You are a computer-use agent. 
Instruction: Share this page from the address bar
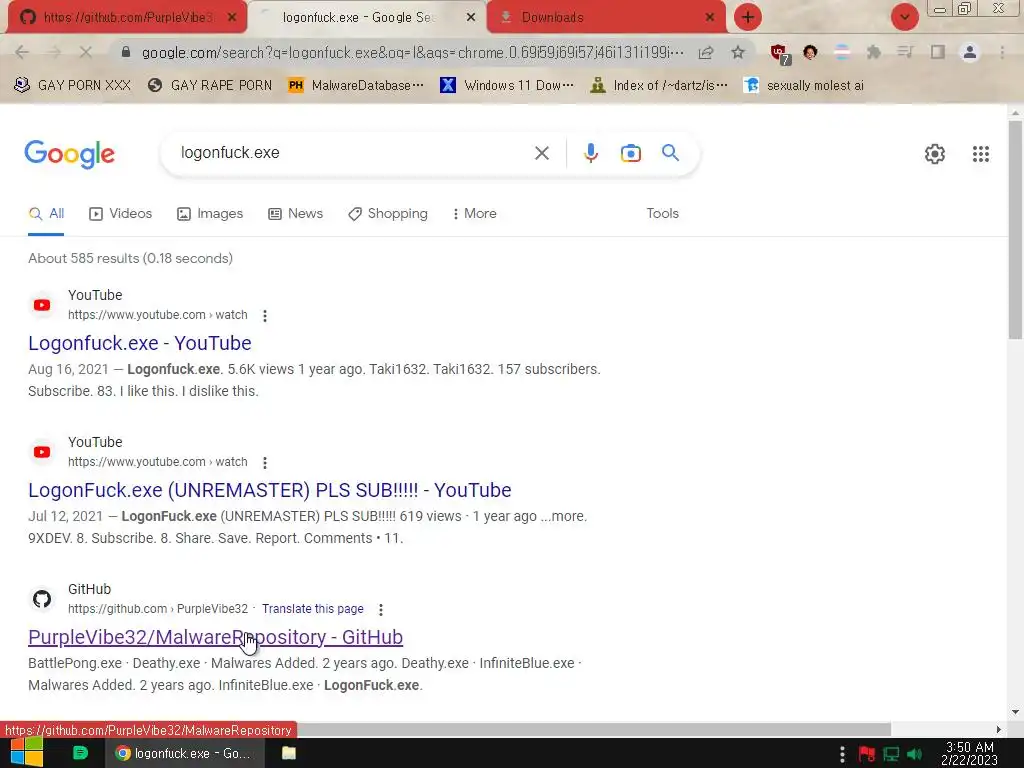point(706,52)
